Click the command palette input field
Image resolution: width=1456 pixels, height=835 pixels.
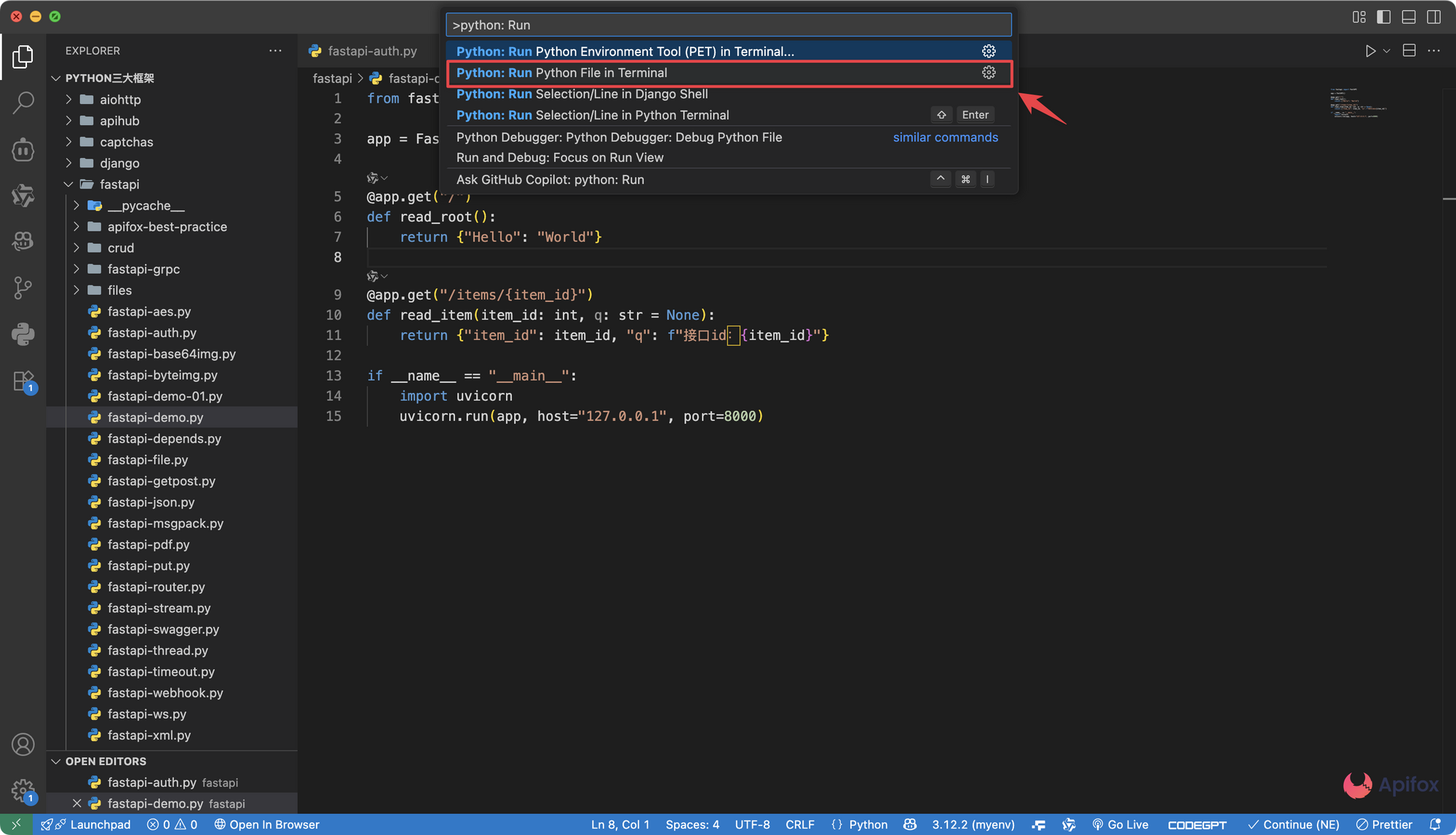728,25
